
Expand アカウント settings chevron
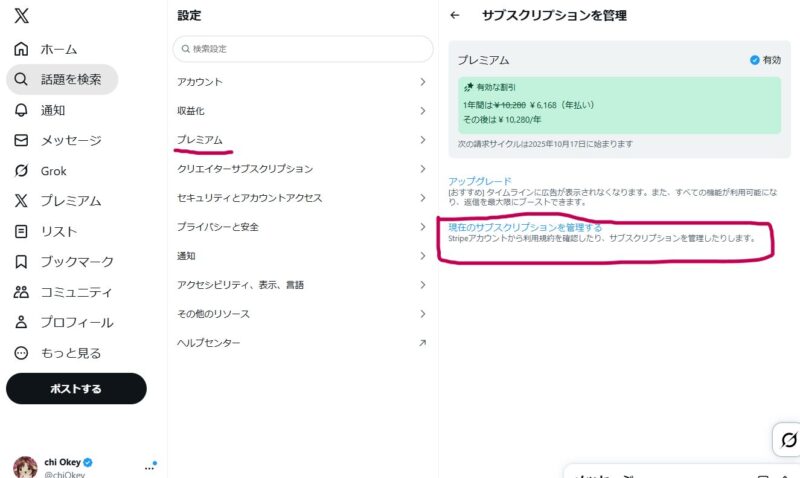tap(422, 82)
